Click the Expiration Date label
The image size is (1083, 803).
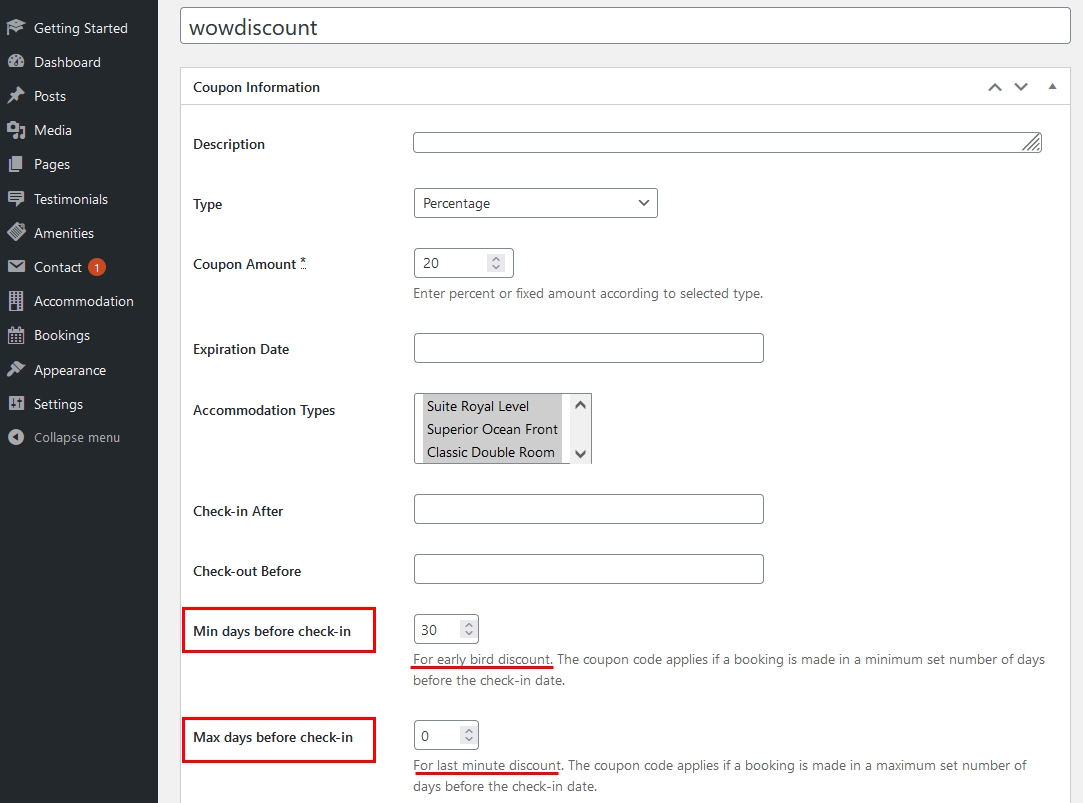tap(241, 349)
